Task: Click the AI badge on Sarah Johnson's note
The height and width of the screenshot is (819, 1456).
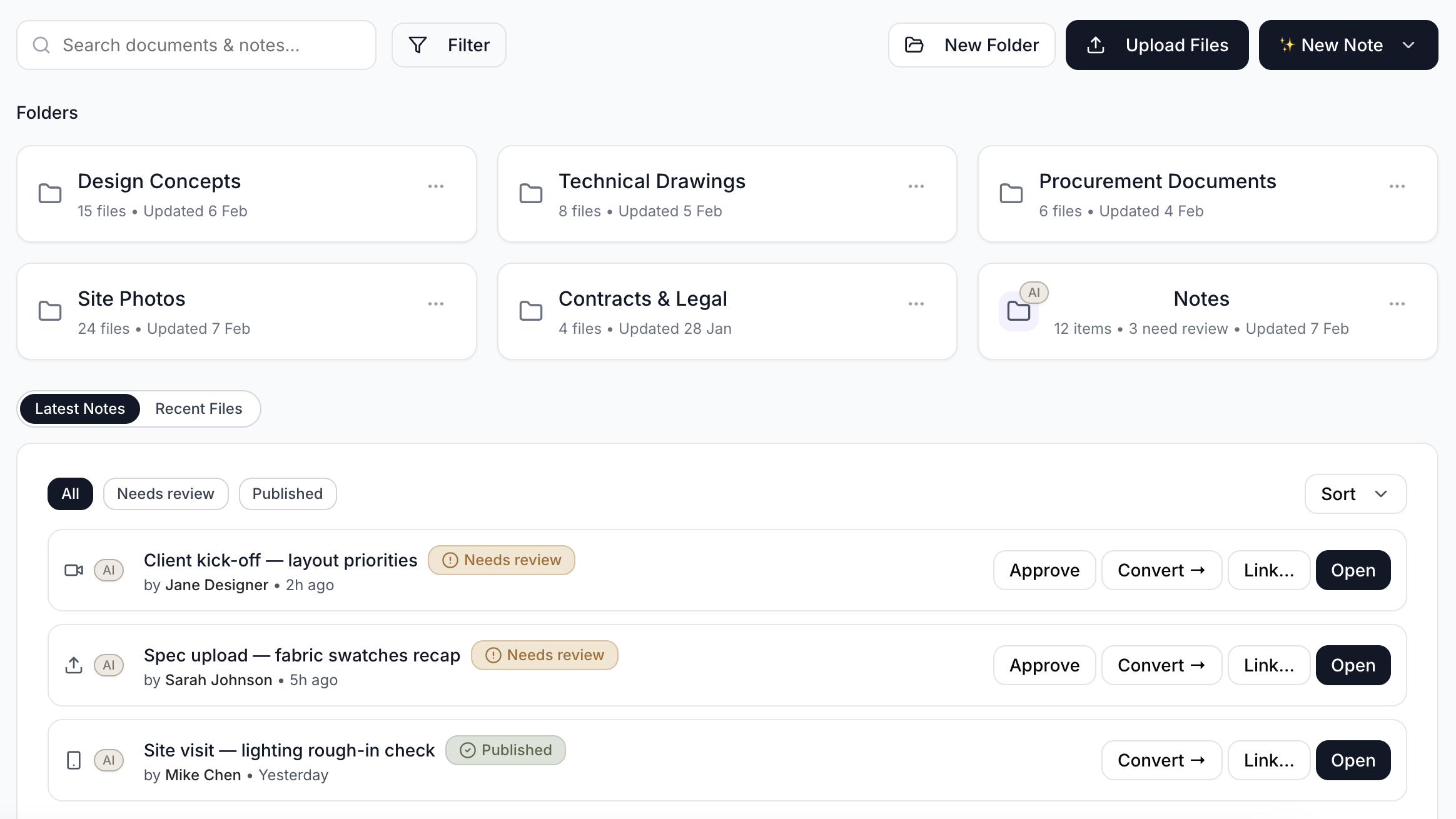Action: 109,665
